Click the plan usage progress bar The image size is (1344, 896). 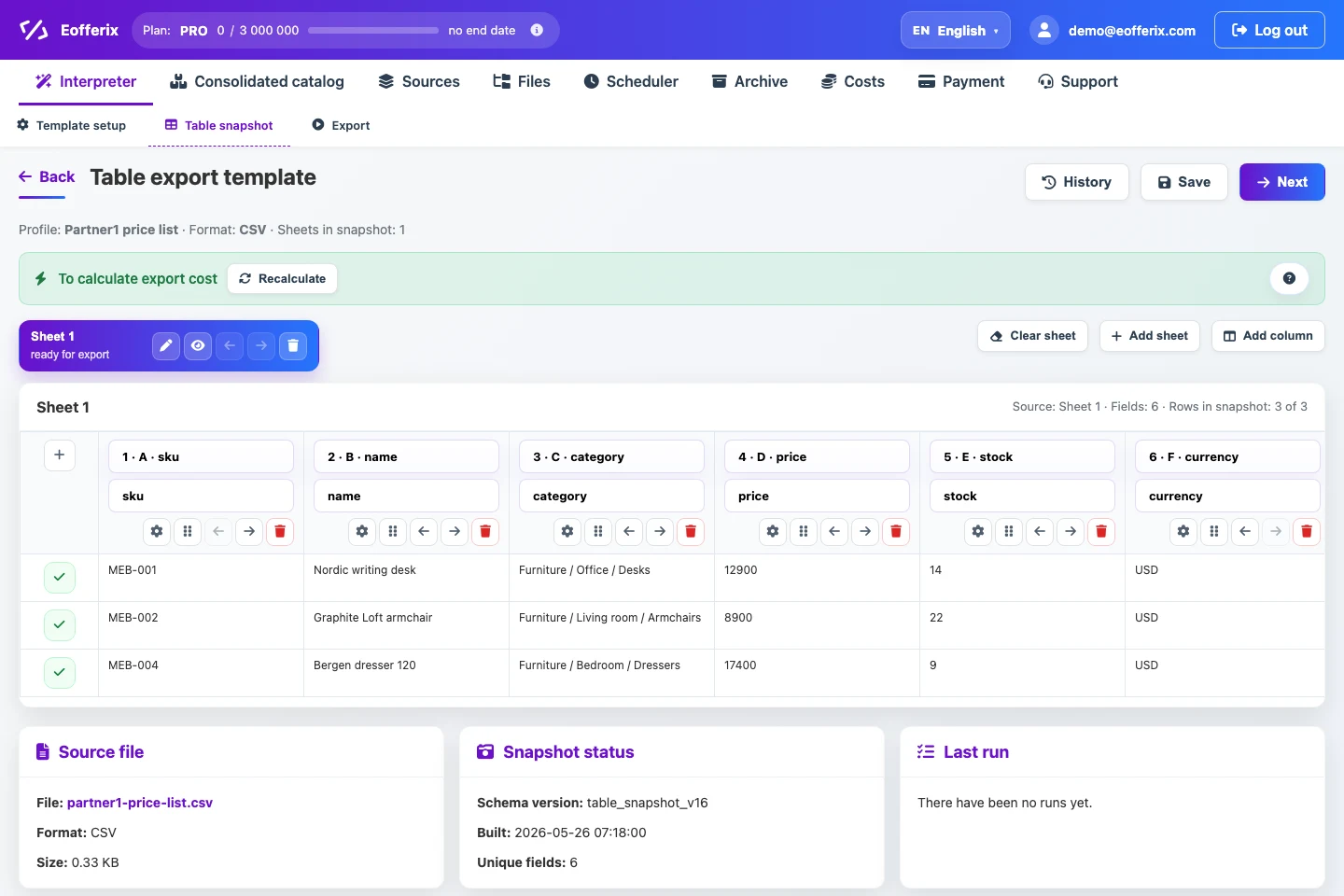point(373,30)
